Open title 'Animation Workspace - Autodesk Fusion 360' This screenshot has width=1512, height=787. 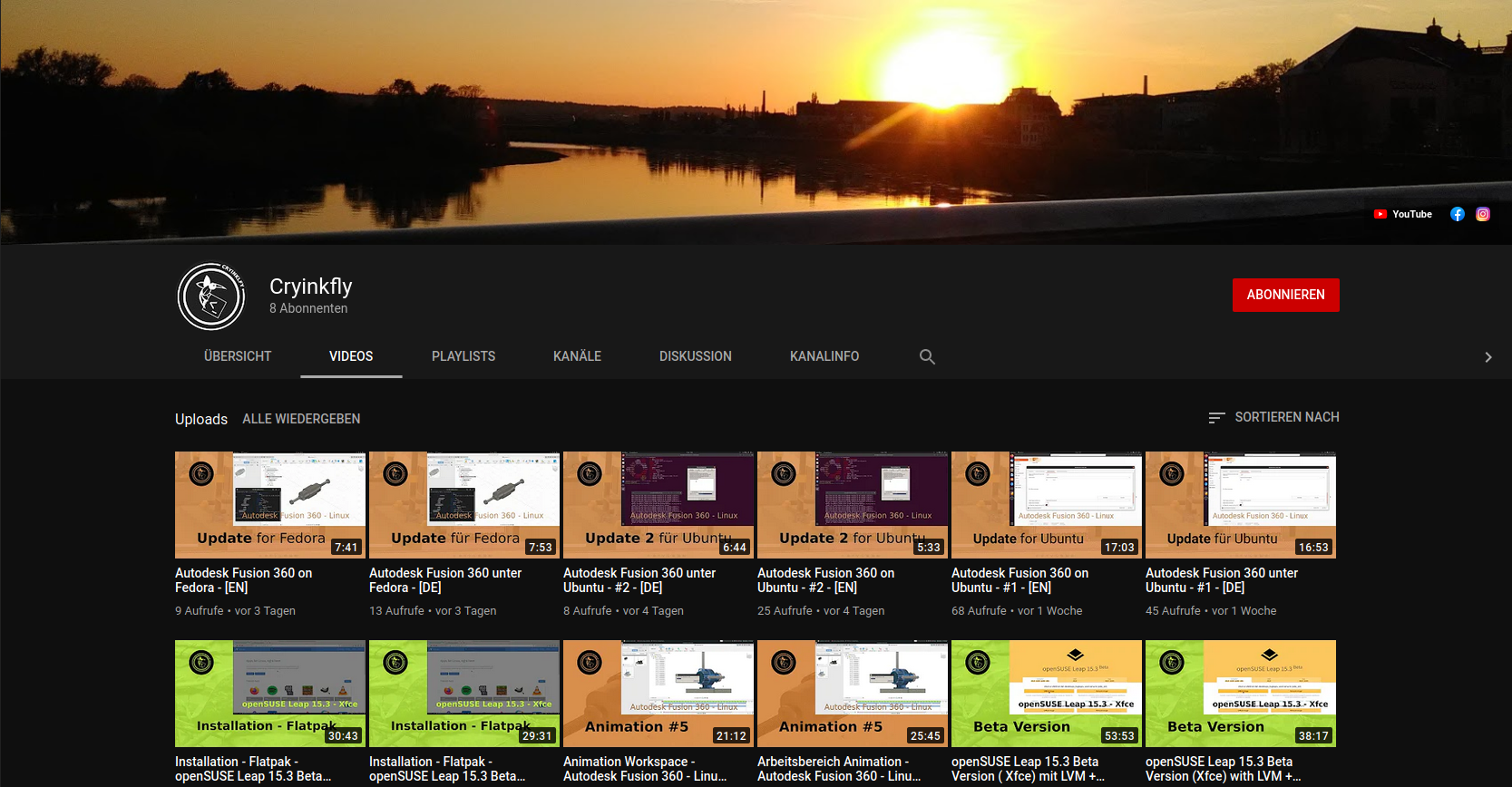(x=645, y=769)
